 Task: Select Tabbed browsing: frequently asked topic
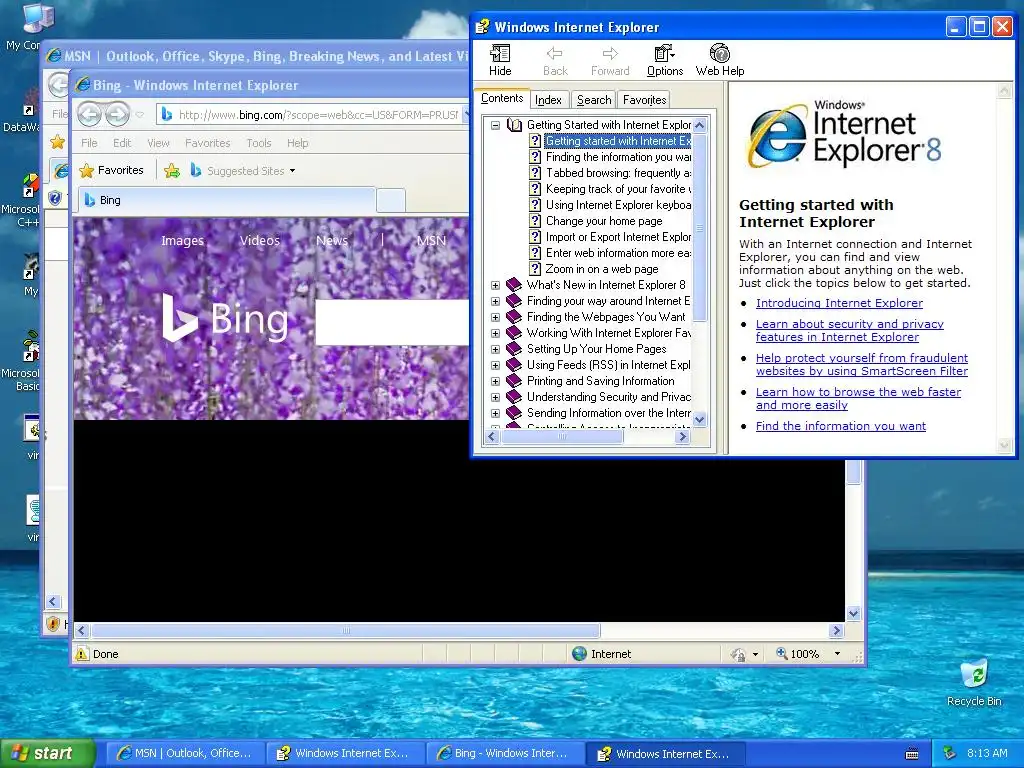pos(618,173)
